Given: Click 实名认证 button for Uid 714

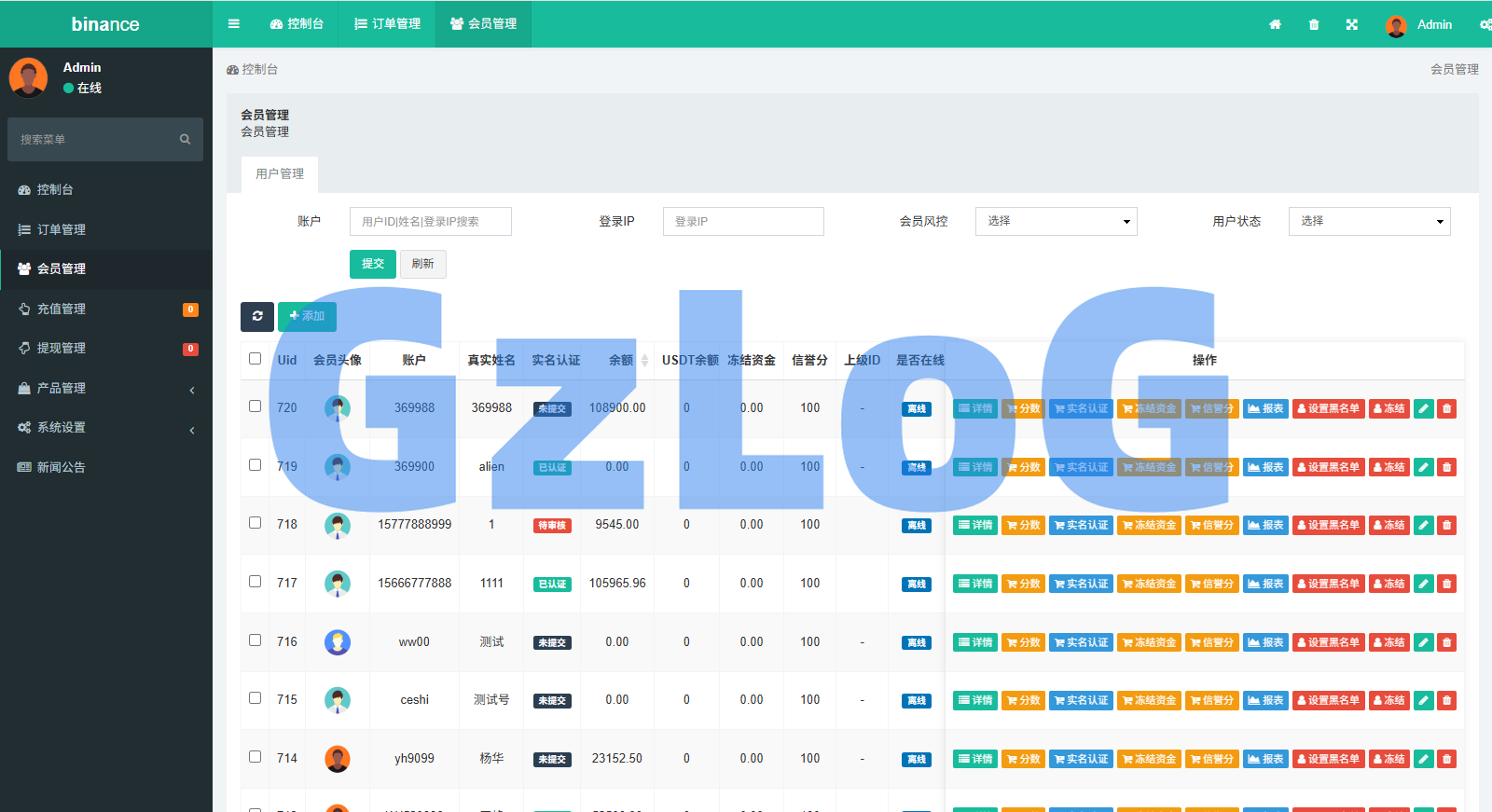Looking at the screenshot, I should [1082, 759].
